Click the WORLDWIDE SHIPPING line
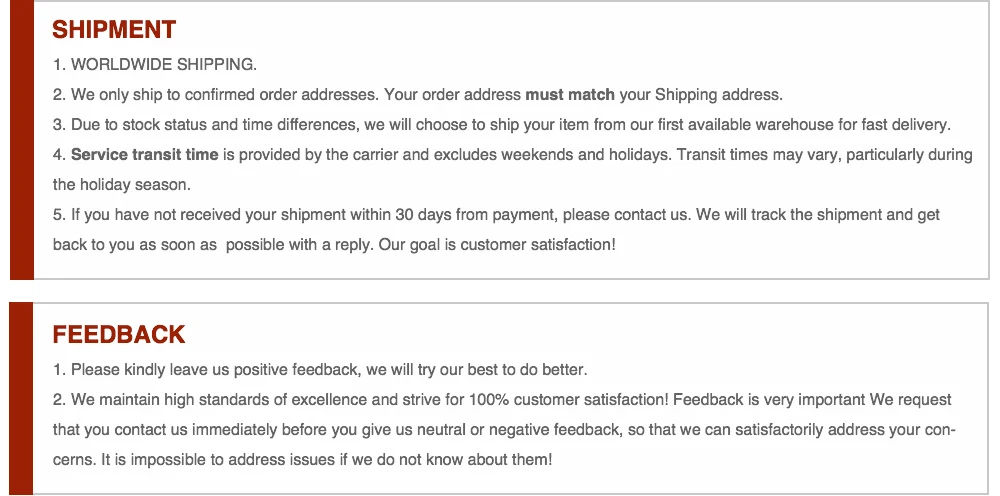The image size is (1000, 496). point(155,65)
